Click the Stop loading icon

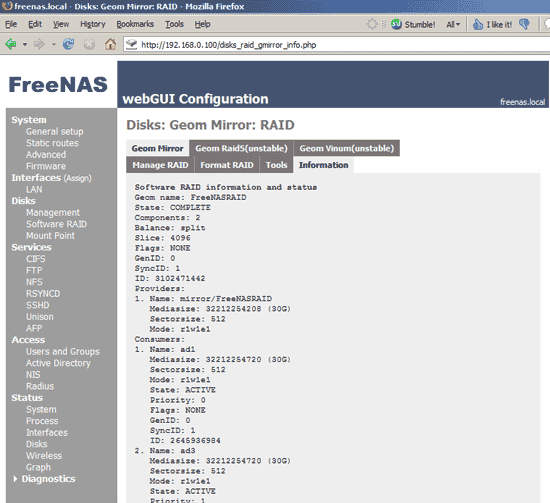(x=89, y=44)
